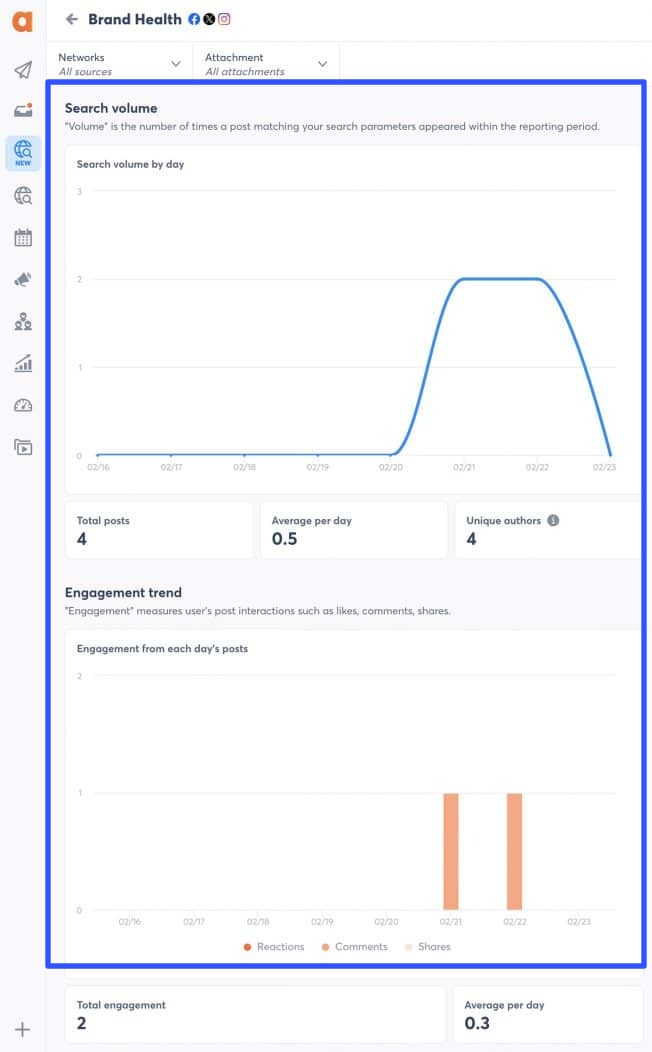View Reports via the bar chart icon

22,364
